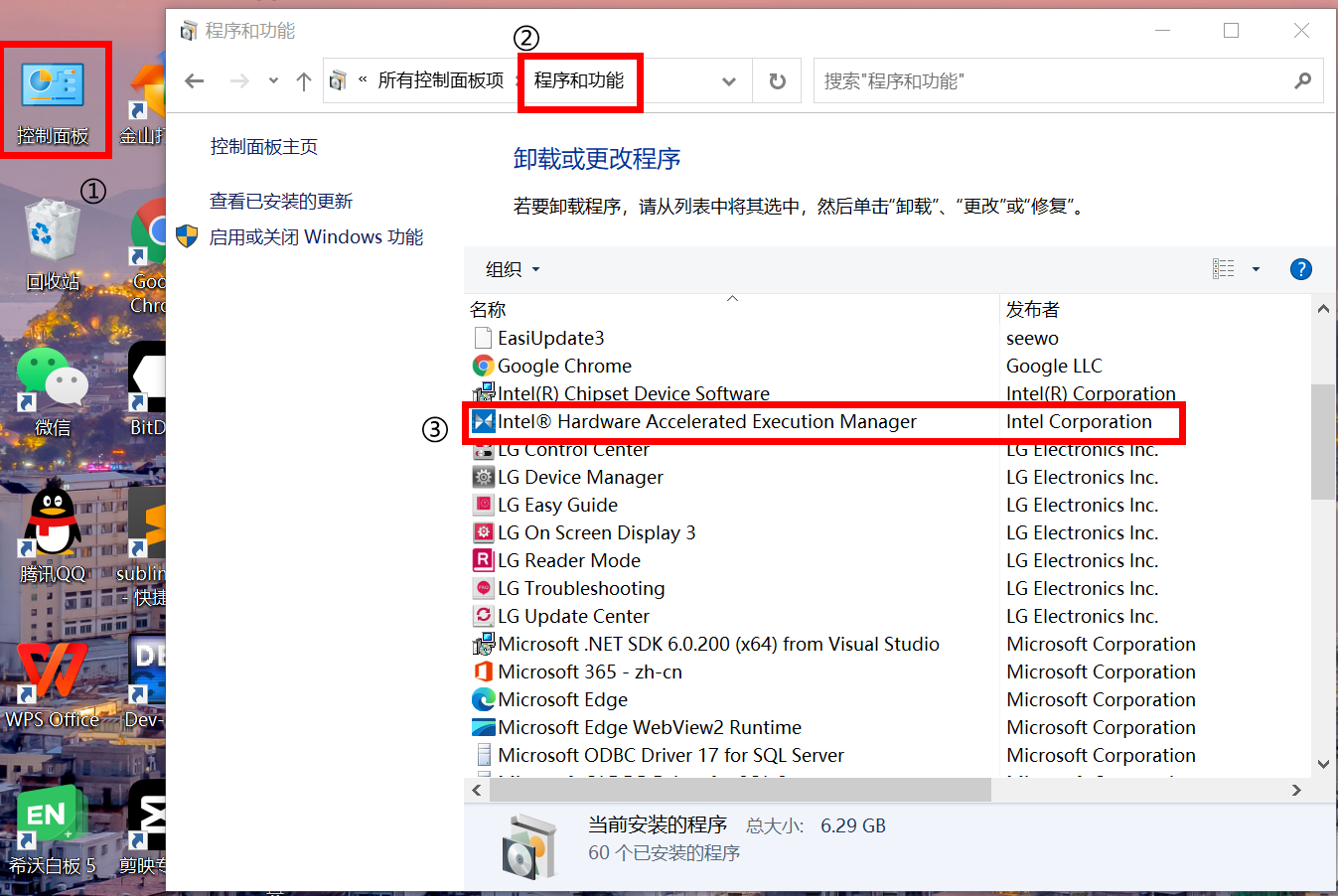Click the Microsoft .NET SDK installer icon
Viewport: 1338px width, 896px height.
click(x=483, y=644)
